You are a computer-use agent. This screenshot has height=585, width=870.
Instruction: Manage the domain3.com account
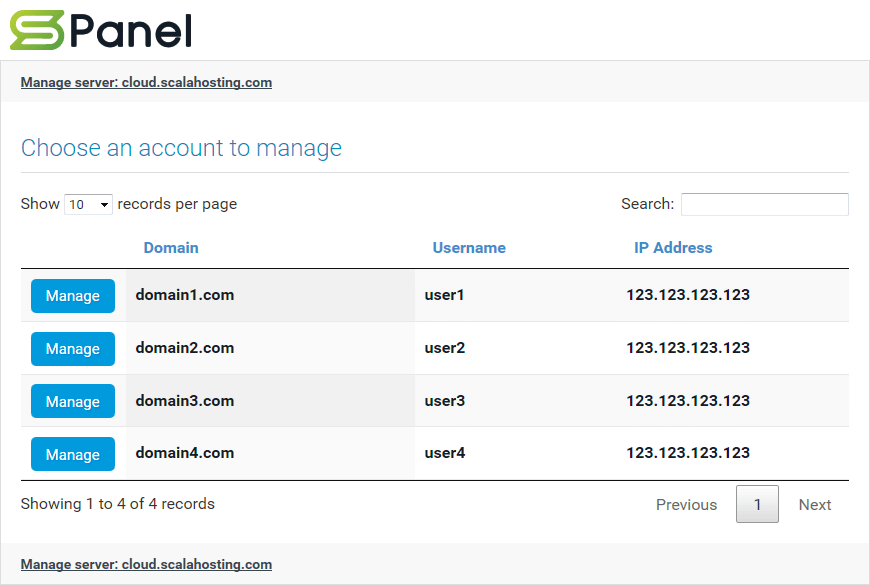point(72,401)
